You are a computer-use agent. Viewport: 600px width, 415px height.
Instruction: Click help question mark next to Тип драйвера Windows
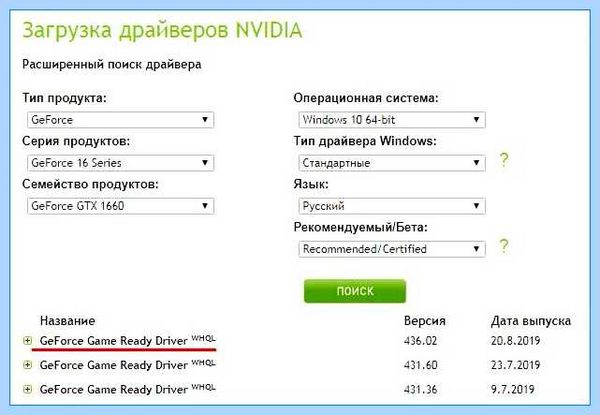point(504,159)
